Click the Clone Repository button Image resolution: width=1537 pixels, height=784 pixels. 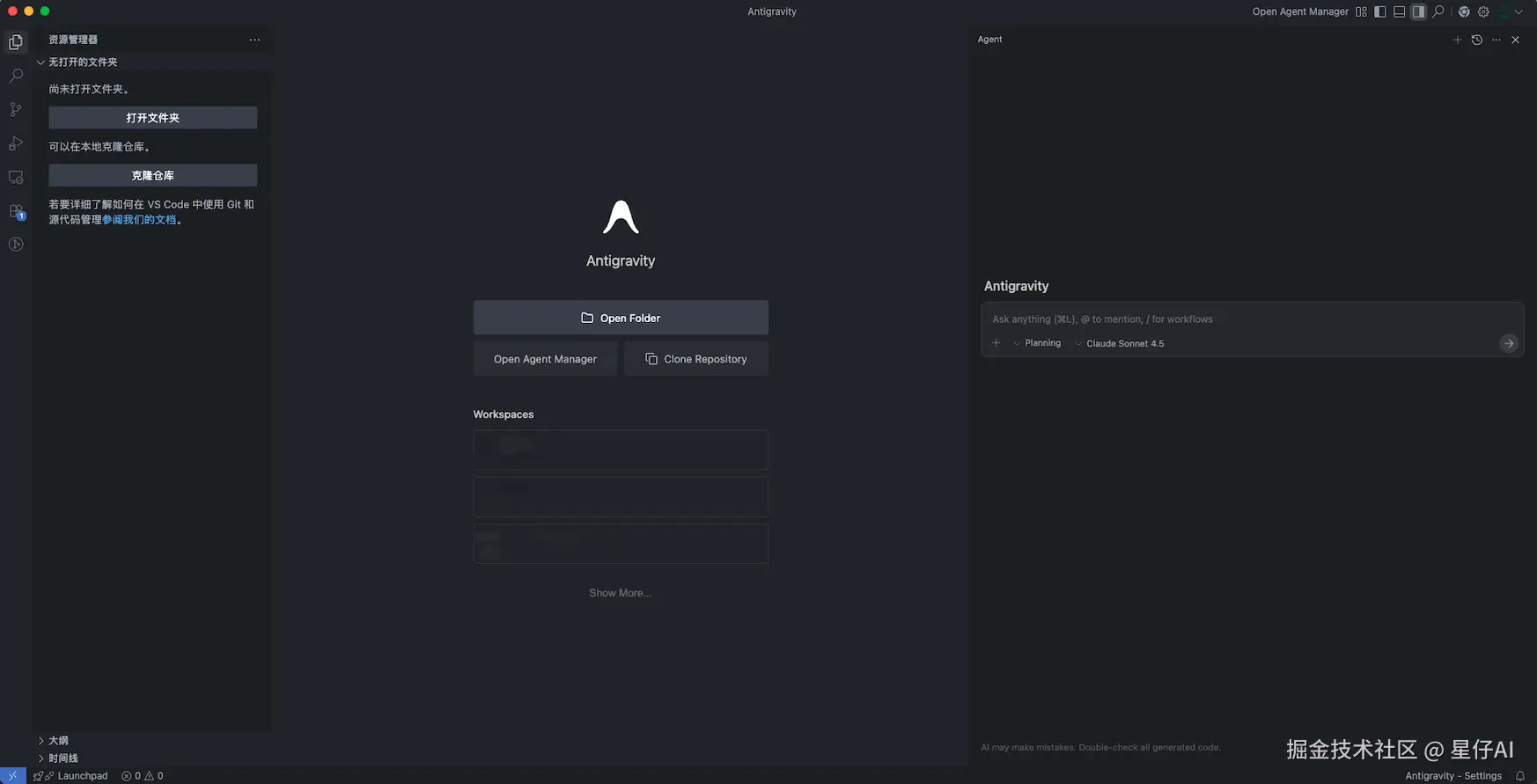click(696, 359)
